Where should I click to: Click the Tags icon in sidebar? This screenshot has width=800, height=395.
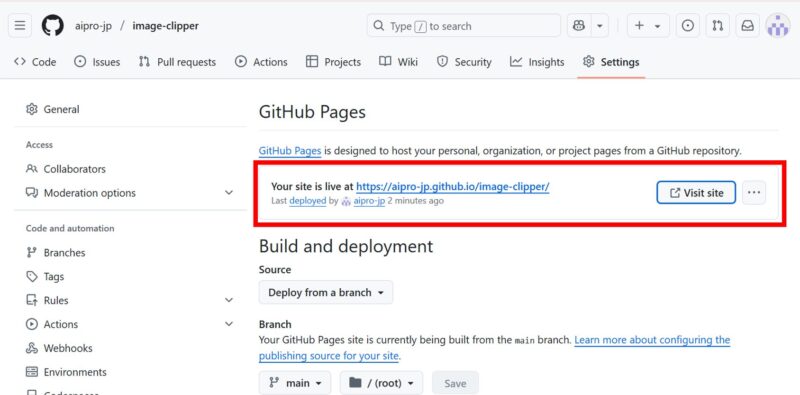click(32, 277)
